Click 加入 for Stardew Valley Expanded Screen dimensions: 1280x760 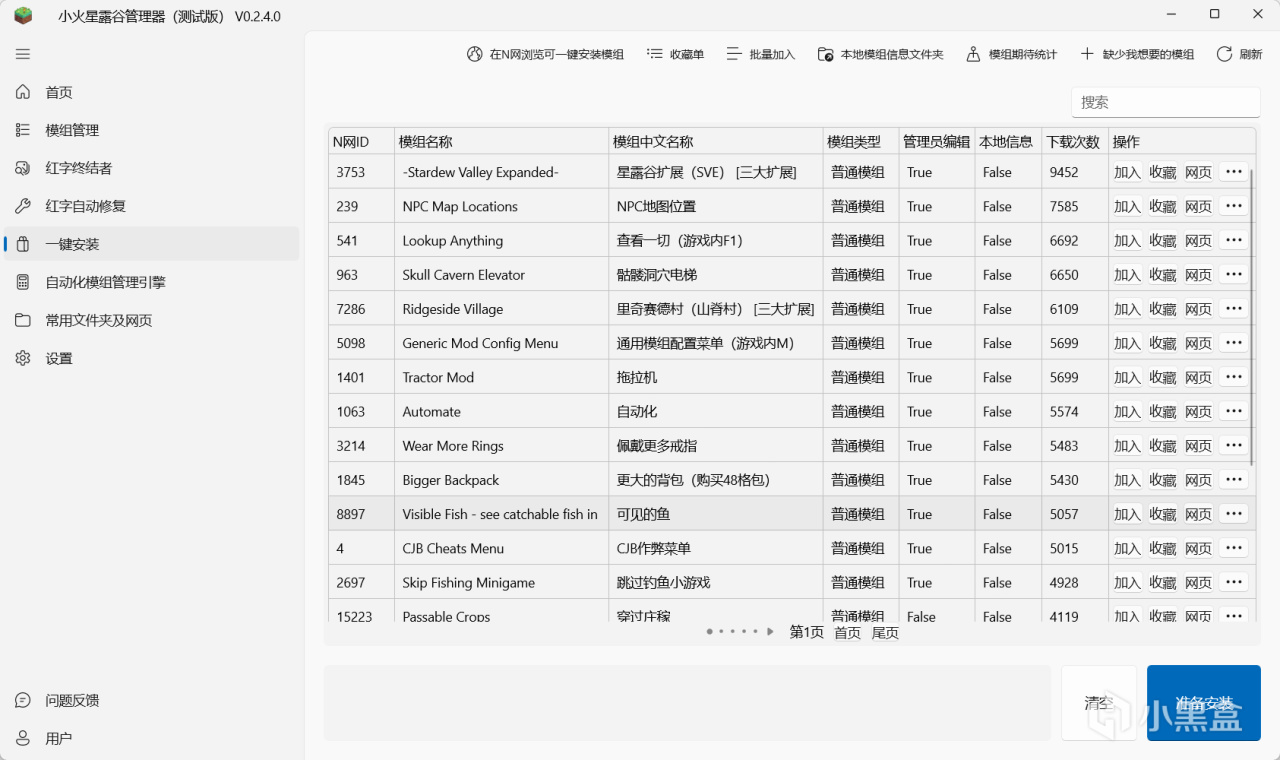pyautogui.click(x=1127, y=172)
